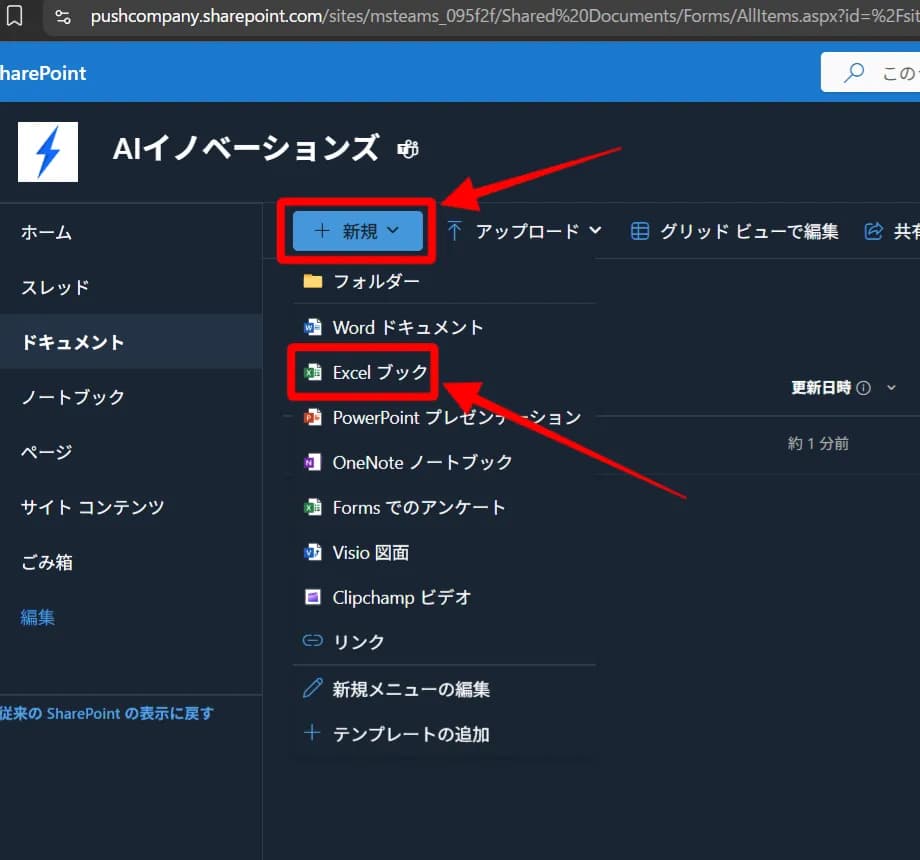Viewport: 920px width, 860px height.
Task: Open グリッド ビューで編集
Action: click(x=749, y=231)
